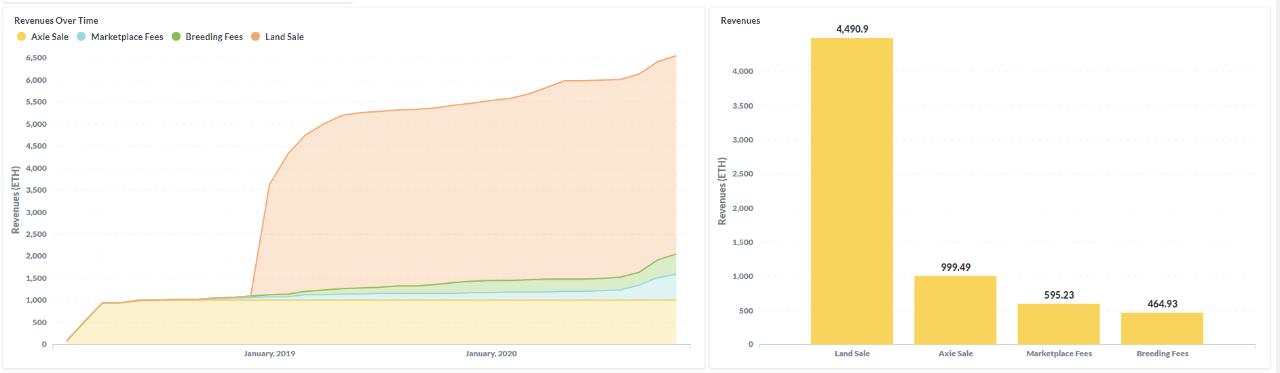Click the 4,490.9 value label
This screenshot has width=1280, height=373.
coord(852,29)
